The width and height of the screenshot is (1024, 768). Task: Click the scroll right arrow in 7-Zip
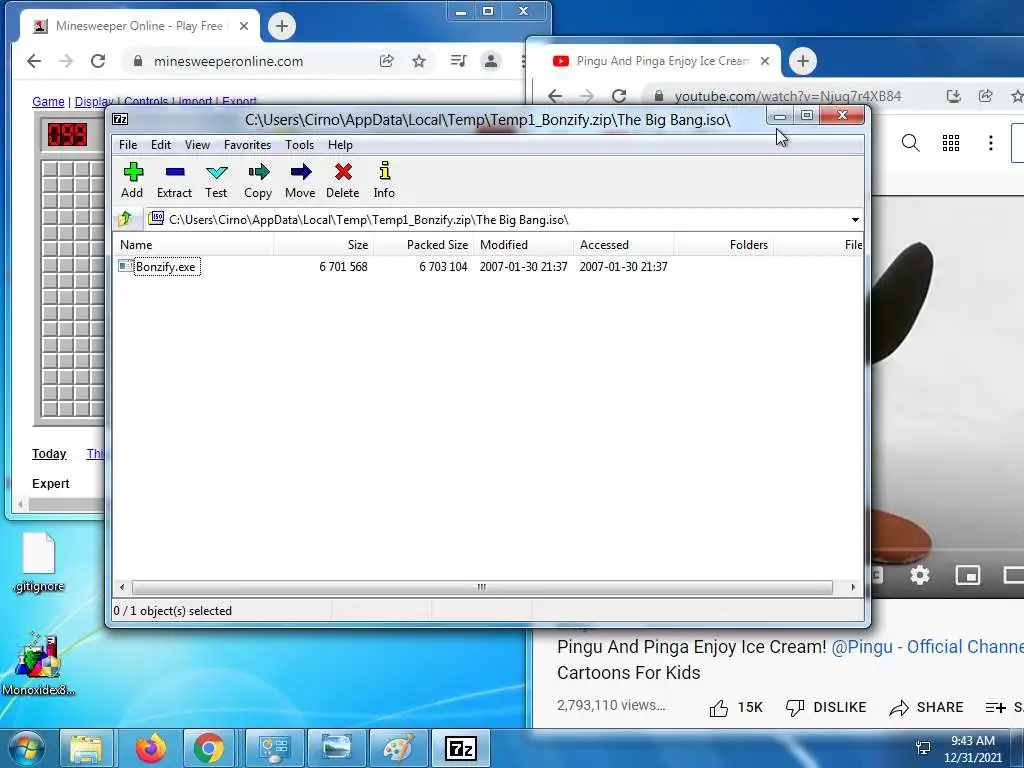tap(853, 587)
